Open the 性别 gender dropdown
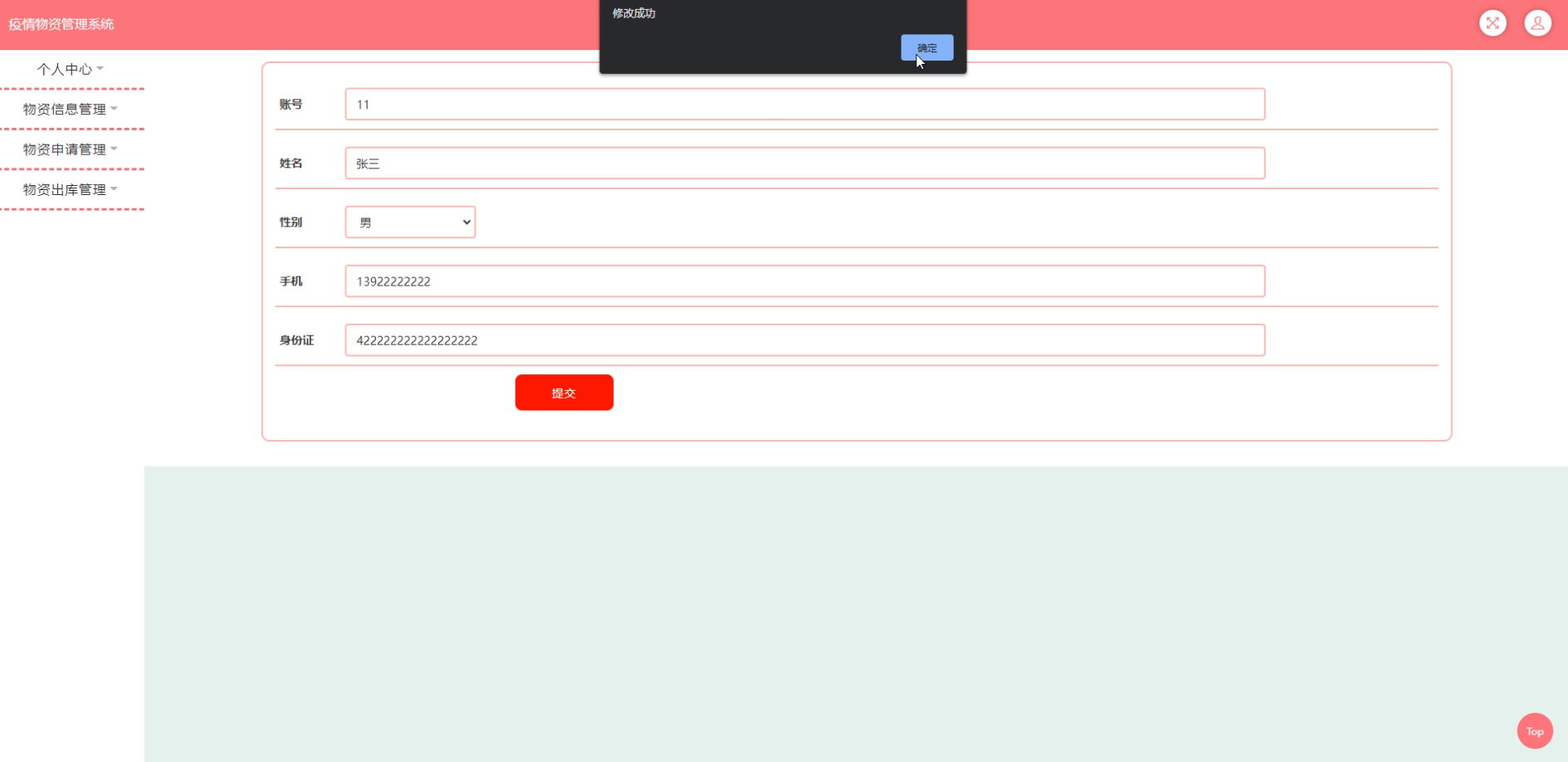Viewport: 1568px width, 762px height. coord(410,222)
